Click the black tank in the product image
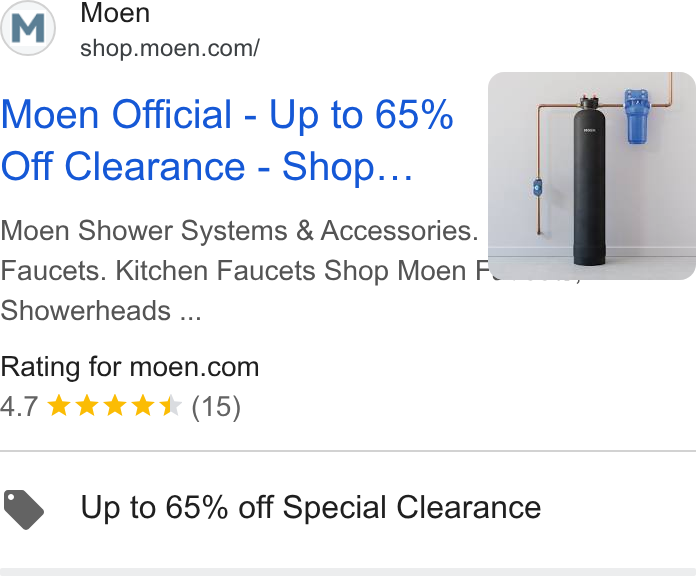 (x=589, y=184)
